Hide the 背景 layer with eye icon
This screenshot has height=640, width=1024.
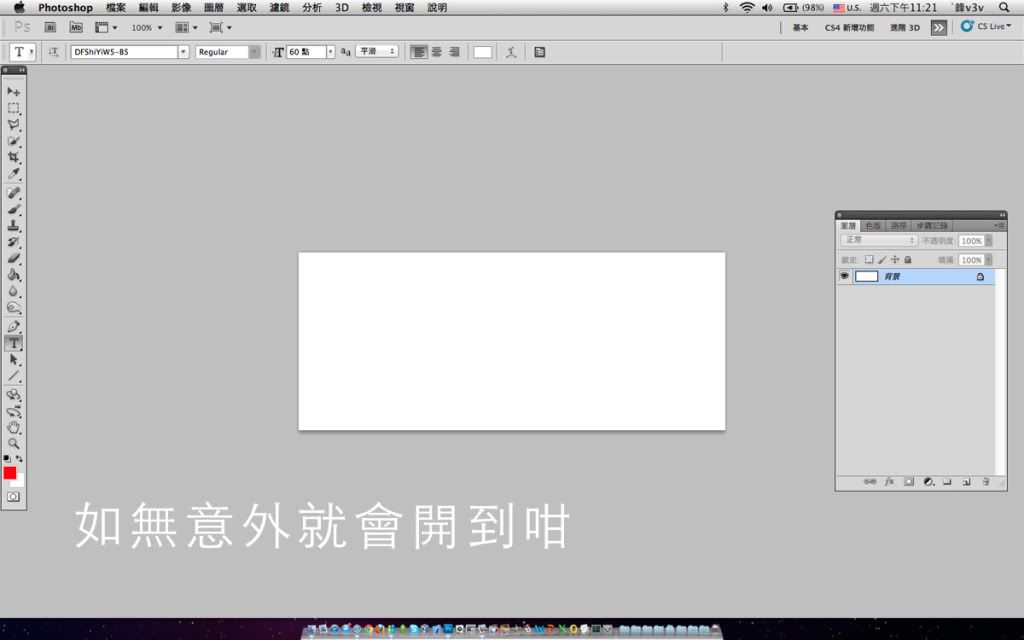(845, 276)
